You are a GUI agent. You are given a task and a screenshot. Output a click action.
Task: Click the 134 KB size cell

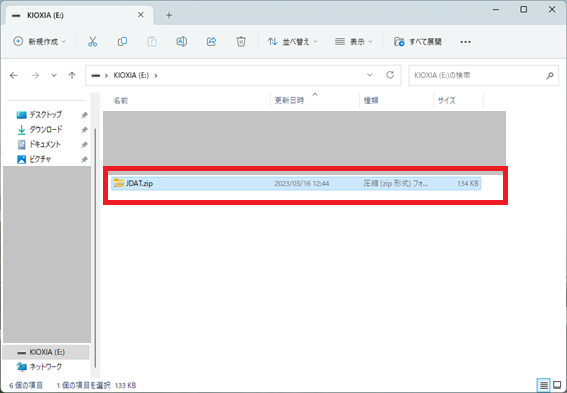coord(468,183)
